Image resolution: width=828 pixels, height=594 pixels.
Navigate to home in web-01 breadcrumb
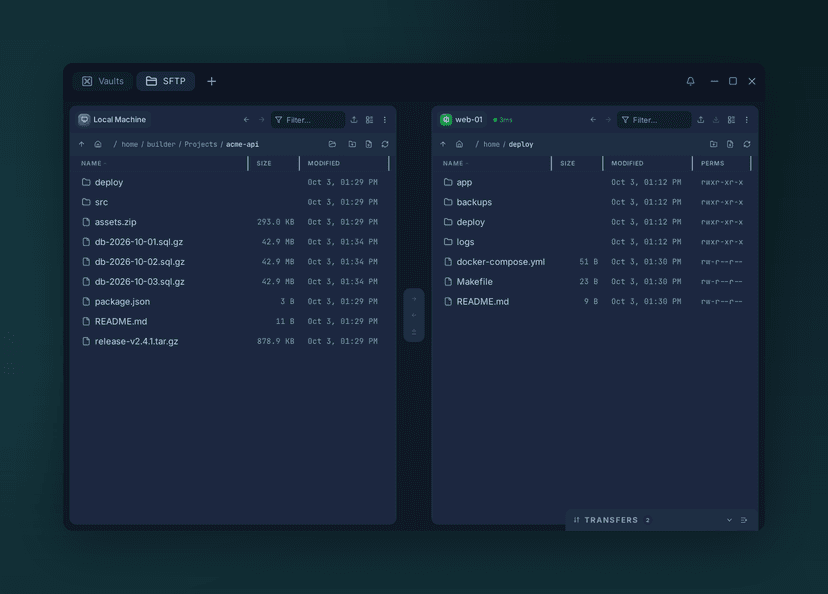[x=491, y=144]
